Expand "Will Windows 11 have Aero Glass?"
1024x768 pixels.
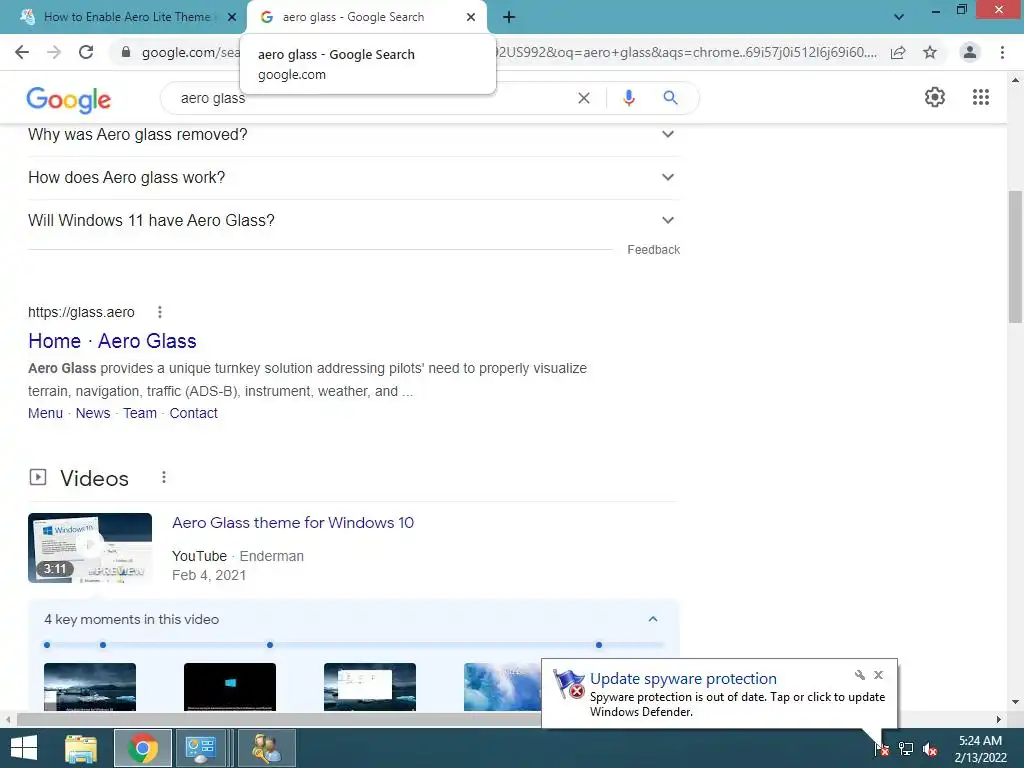pyautogui.click(x=353, y=221)
